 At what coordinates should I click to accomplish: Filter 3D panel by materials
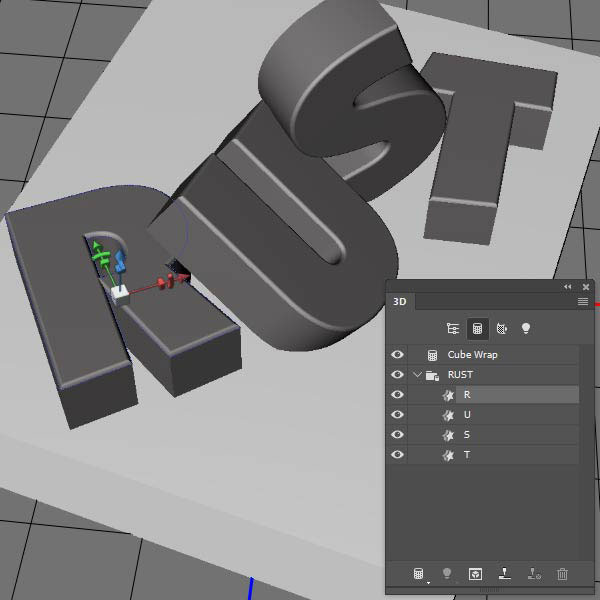tap(502, 329)
